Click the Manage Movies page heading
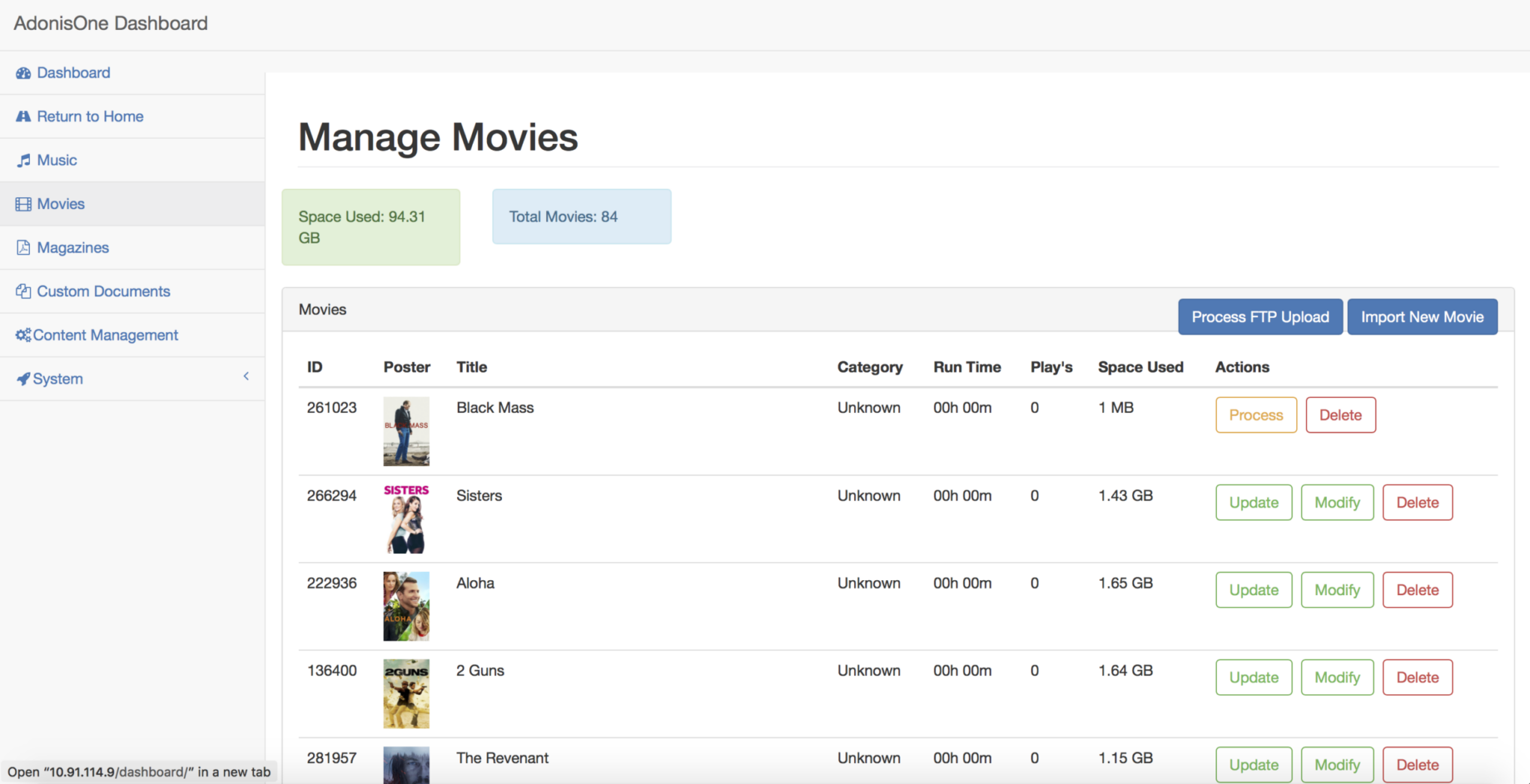The image size is (1530, 784). (x=439, y=137)
